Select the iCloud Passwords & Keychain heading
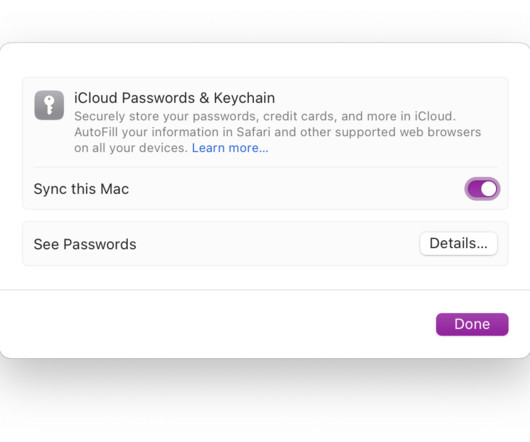This screenshot has height=442, width=530. [174, 98]
